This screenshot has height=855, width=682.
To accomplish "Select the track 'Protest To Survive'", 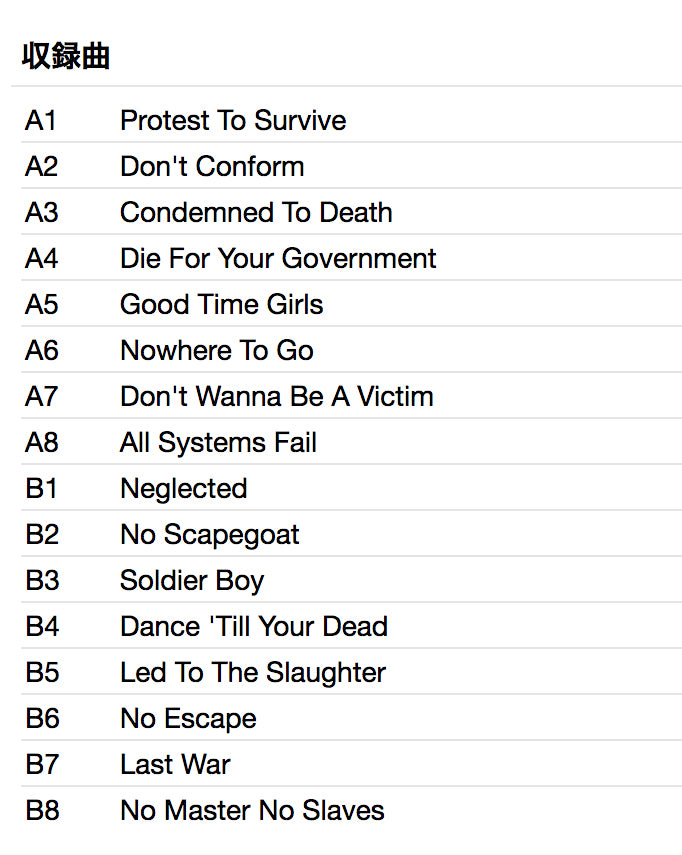I will 233,121.
